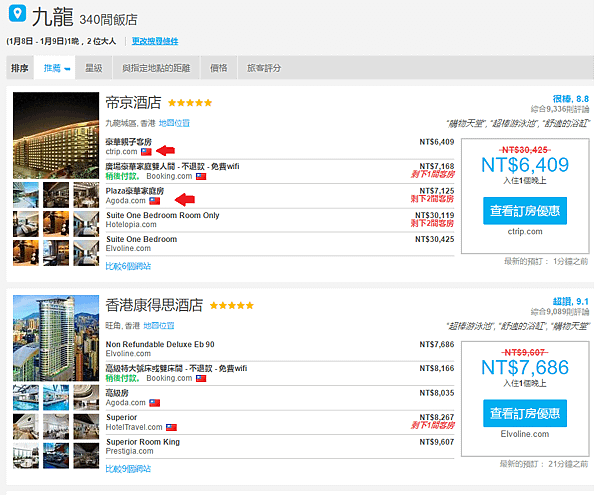The height and width of the screenshot is (495, 600).
Task: Click the NT$9,607 price on Prestigia.com row
Action: [x=437, y=442]
